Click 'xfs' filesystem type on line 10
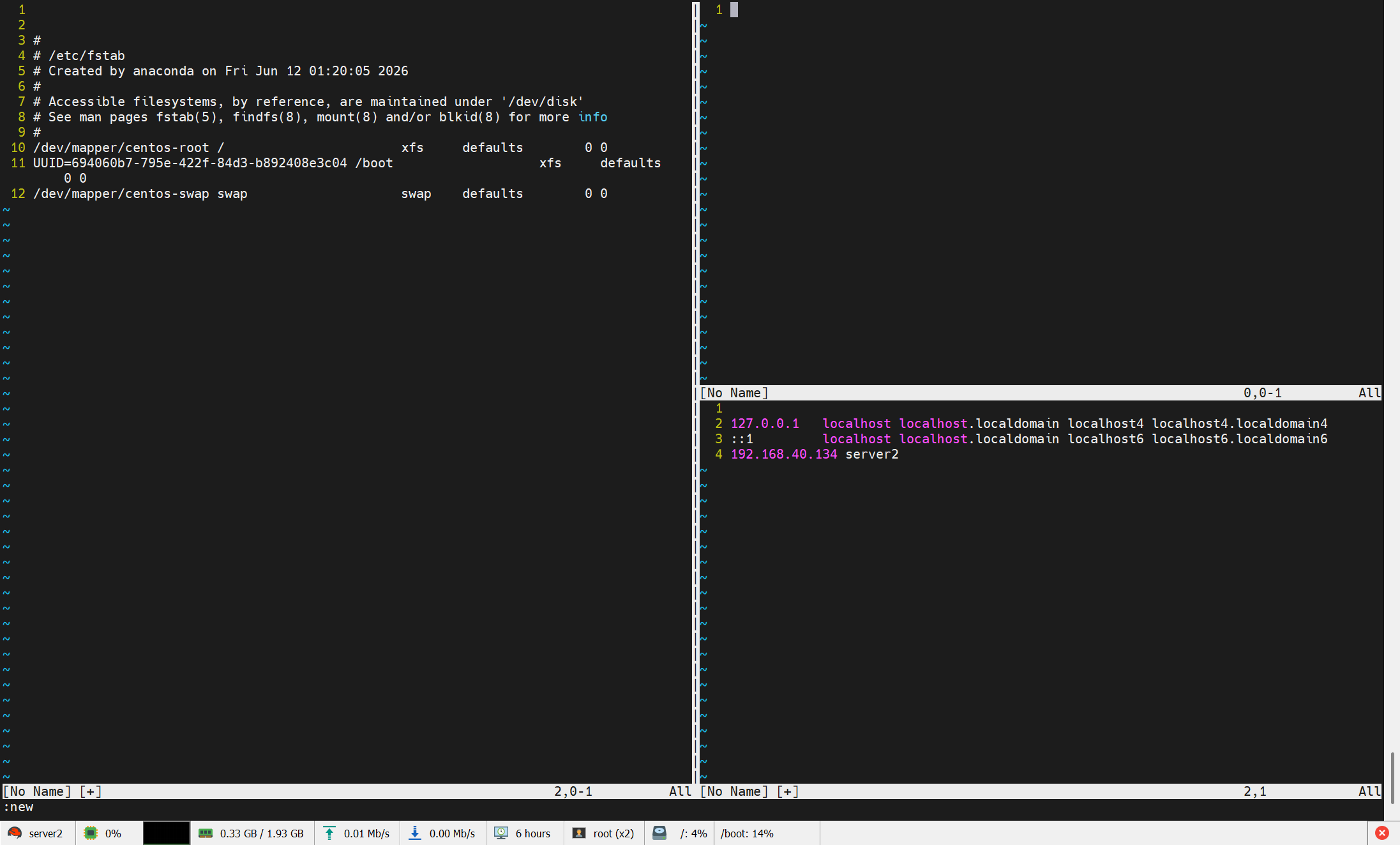The image size is (1400, 845). point(412,148)
